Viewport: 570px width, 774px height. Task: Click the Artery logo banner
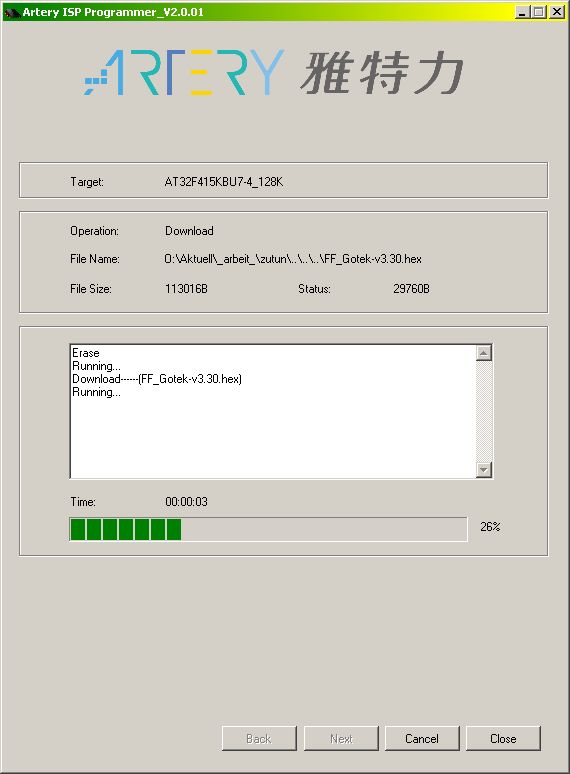tap(274, 72)
